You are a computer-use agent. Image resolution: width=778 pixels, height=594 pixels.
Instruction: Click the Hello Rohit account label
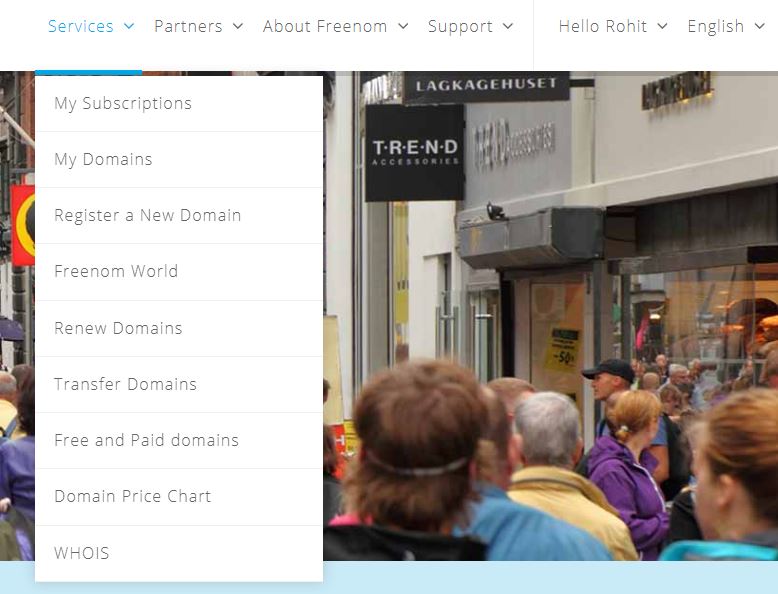tap(602, 26)
